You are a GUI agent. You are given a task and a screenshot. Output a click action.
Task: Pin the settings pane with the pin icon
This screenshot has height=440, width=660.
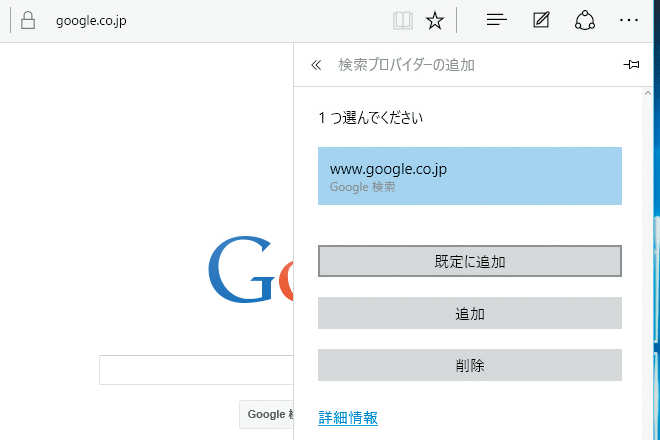pos(631,64)
